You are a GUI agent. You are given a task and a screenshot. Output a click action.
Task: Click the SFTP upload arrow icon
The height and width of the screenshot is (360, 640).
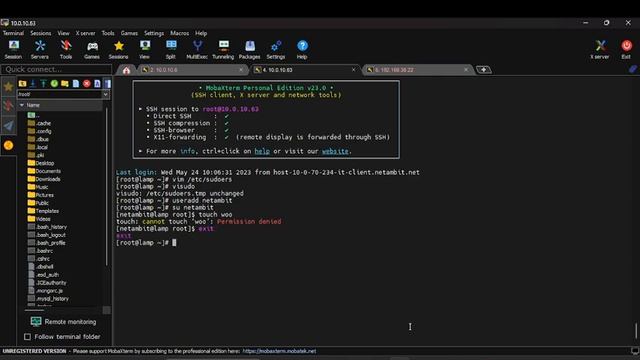(44, 84)
